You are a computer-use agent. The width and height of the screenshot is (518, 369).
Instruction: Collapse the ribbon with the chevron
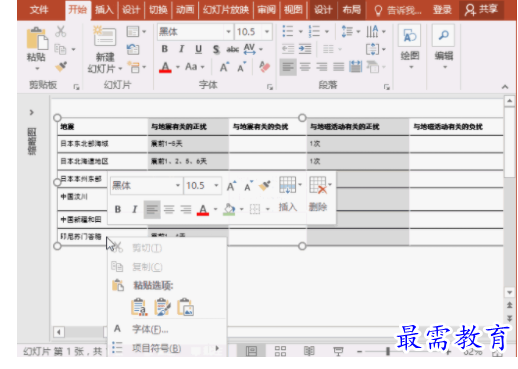(x=505, y=87)
